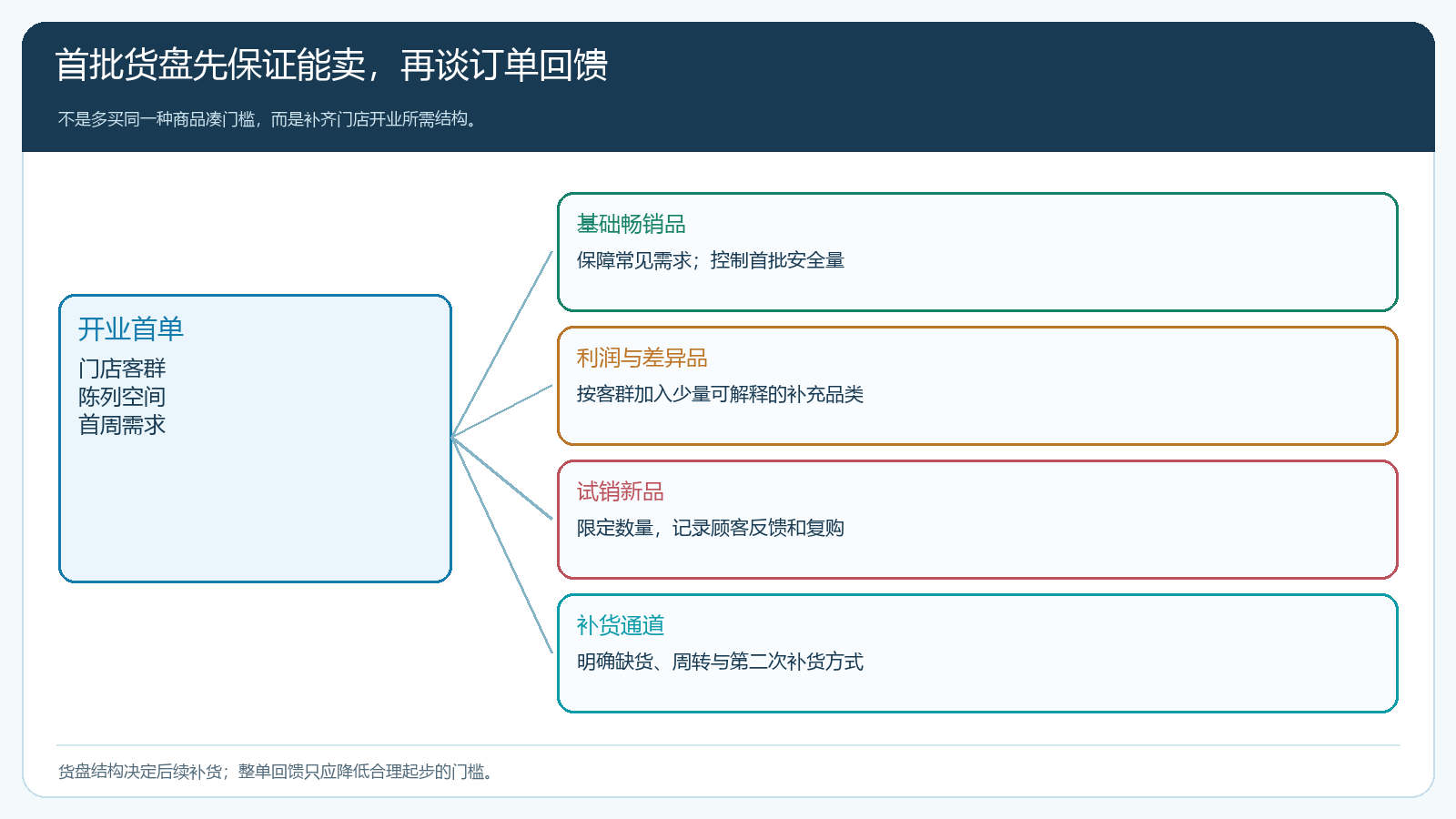This screenshot has height=819, width=1456.
Task: Click the 试销新品 card heading
Action: 621,491
